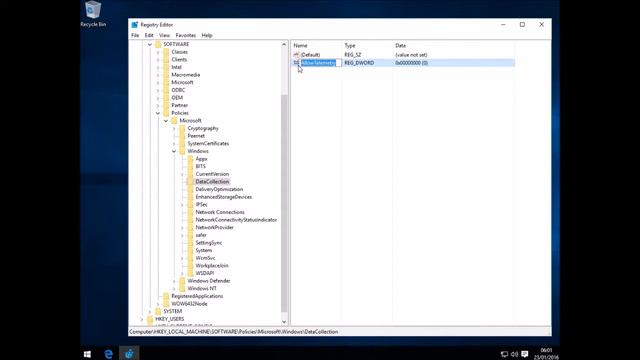Select the ODBC folder icon
This screenshot has width=640, height=360.
pos(166,90)
